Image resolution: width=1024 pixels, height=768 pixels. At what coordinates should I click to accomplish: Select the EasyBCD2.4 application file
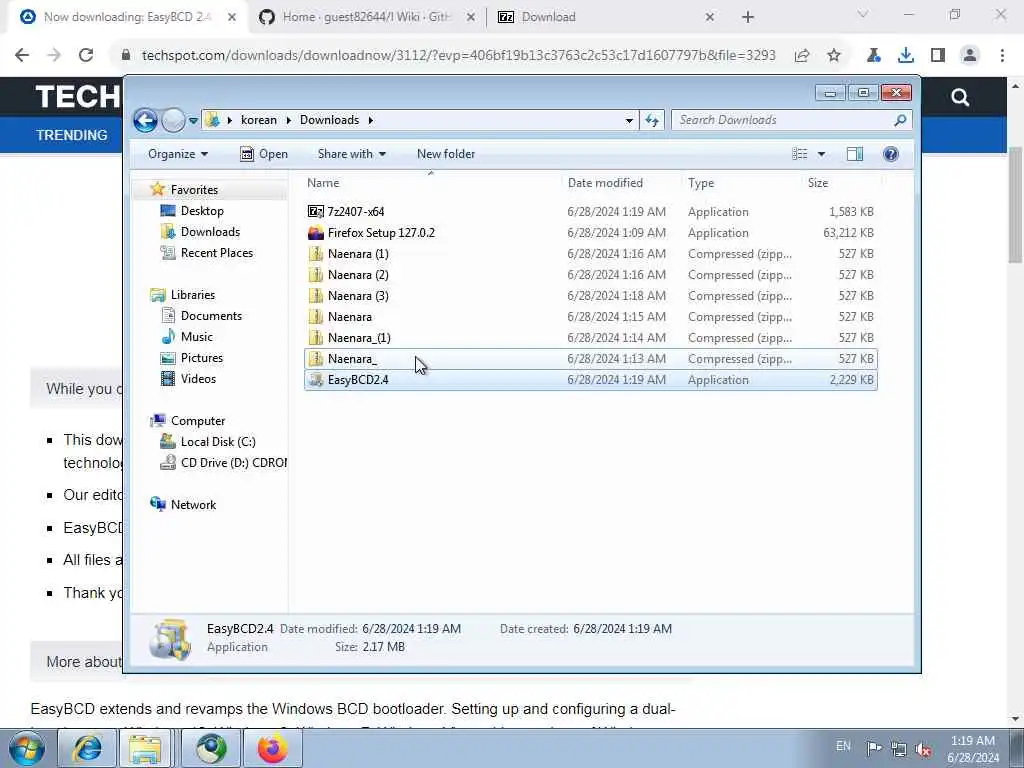[590, 379]
